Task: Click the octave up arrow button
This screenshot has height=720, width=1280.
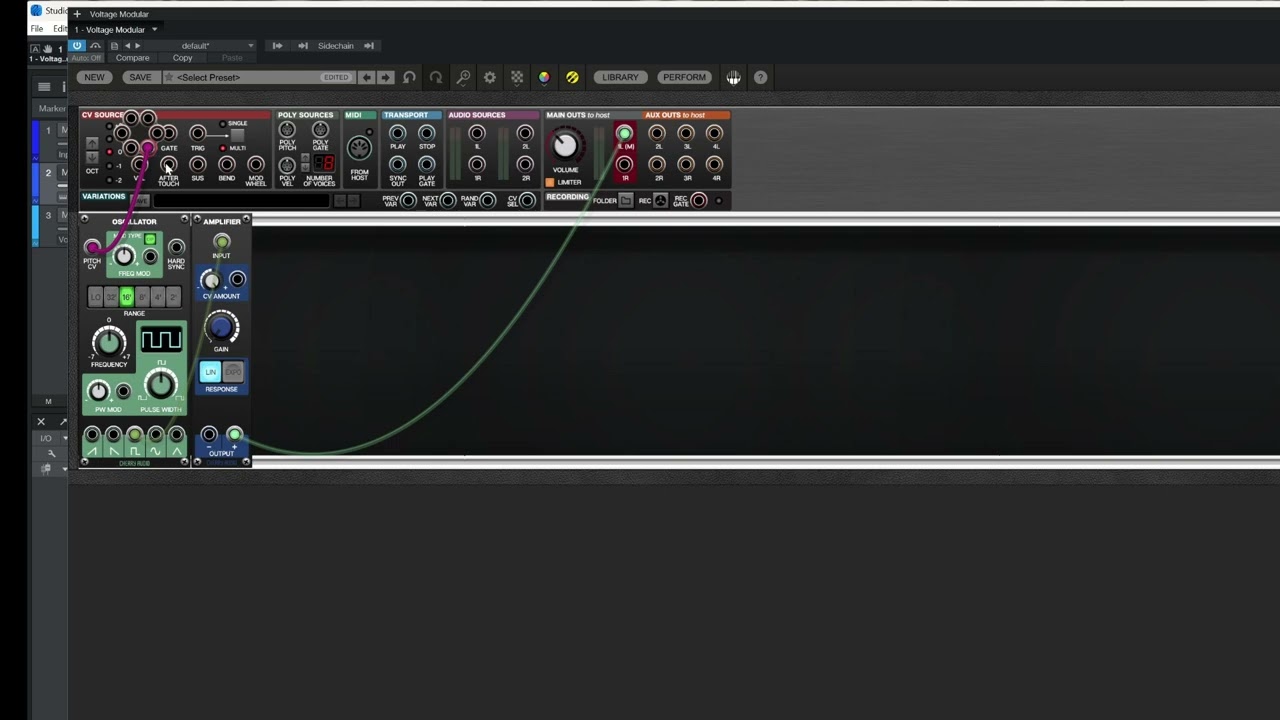Action: [x=92, y=143]
